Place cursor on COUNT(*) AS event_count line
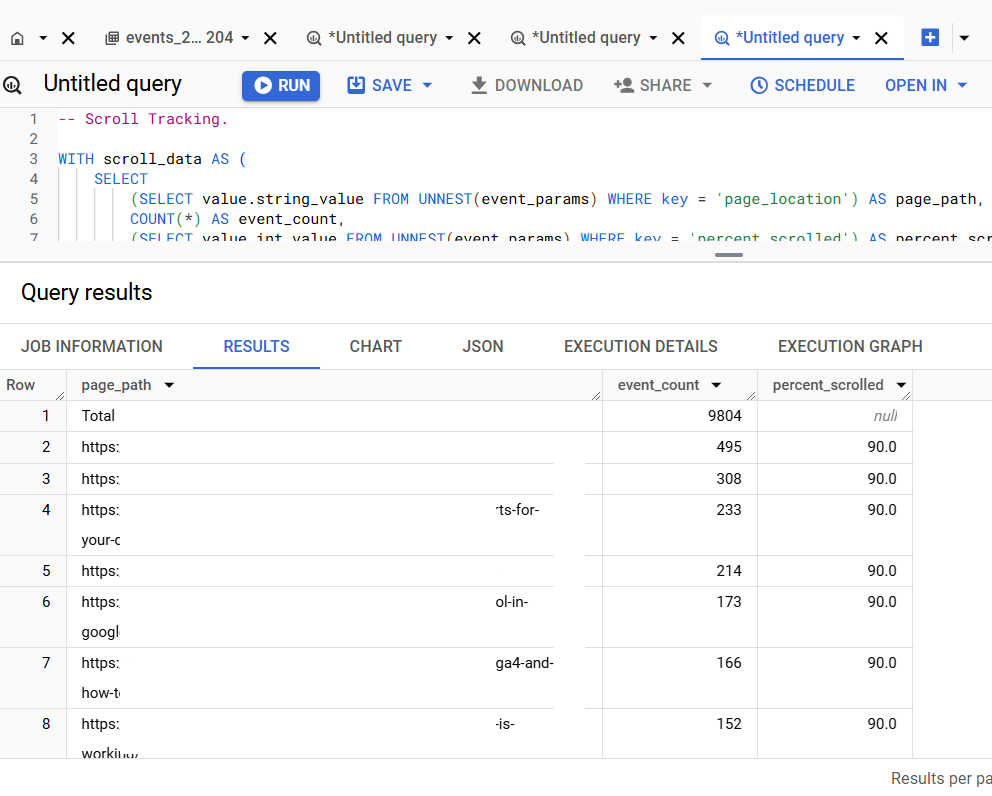 tap(237, 219)
